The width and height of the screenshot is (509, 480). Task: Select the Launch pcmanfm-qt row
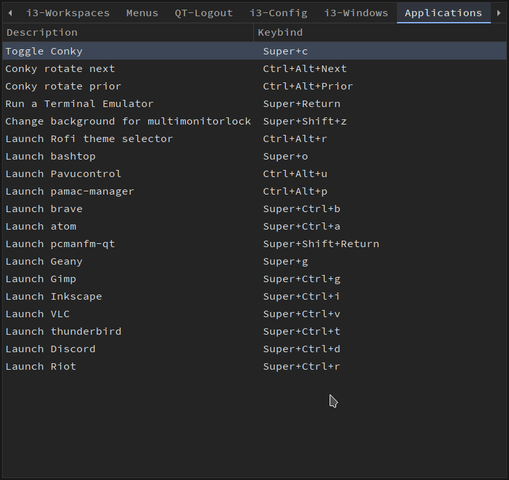point(255,244)
